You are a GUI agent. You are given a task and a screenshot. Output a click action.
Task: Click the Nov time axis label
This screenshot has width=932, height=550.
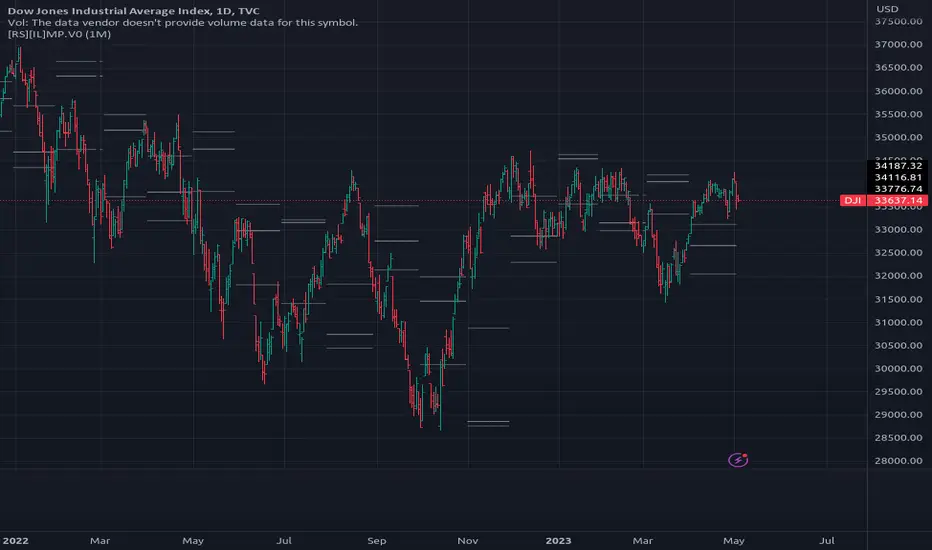(468, 540)
